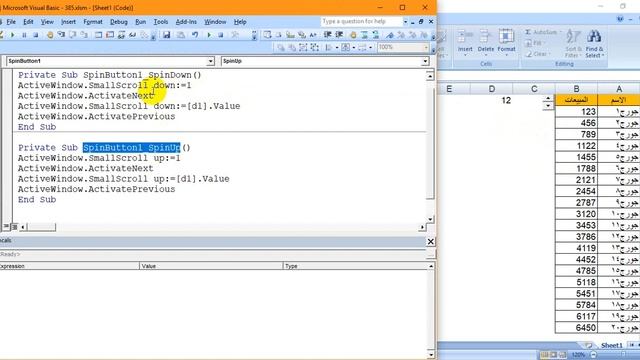Select Excel column D header

(492, 89)
